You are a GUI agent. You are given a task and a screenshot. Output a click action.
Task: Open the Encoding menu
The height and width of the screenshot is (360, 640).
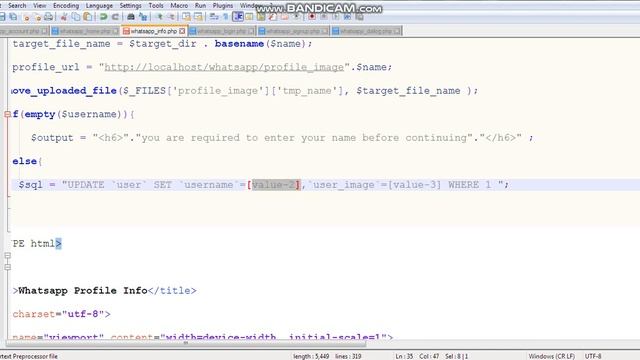click(x=66, y=6)
